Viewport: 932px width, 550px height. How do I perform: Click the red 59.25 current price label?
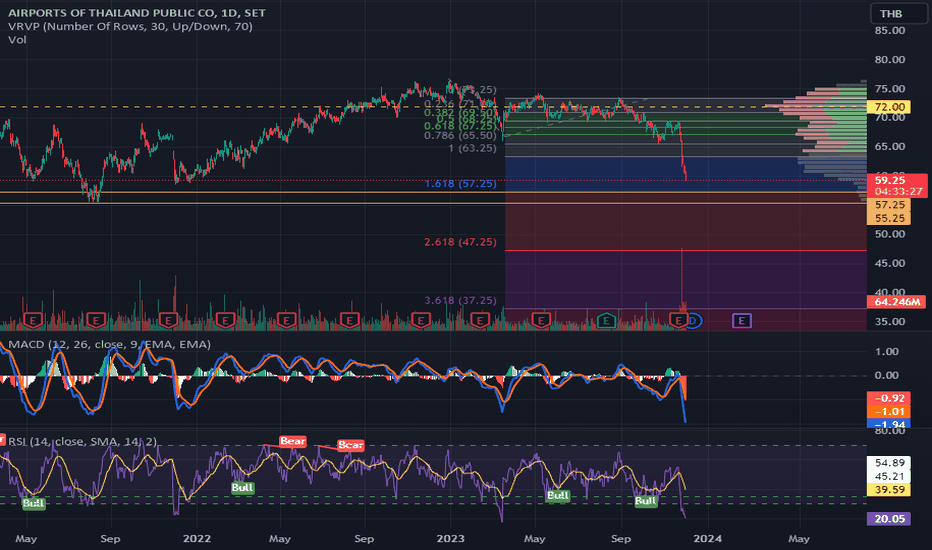897,180
